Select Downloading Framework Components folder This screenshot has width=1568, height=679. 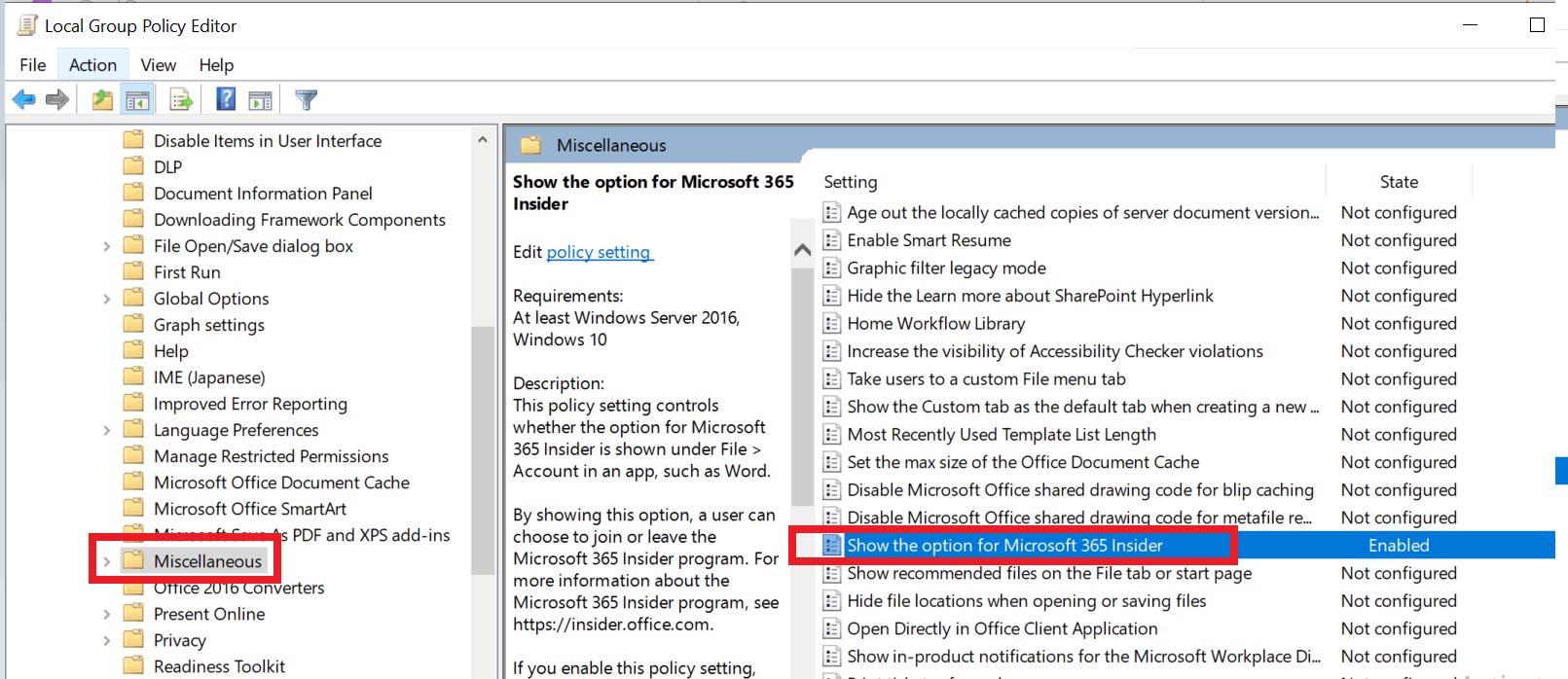point(300,220)
